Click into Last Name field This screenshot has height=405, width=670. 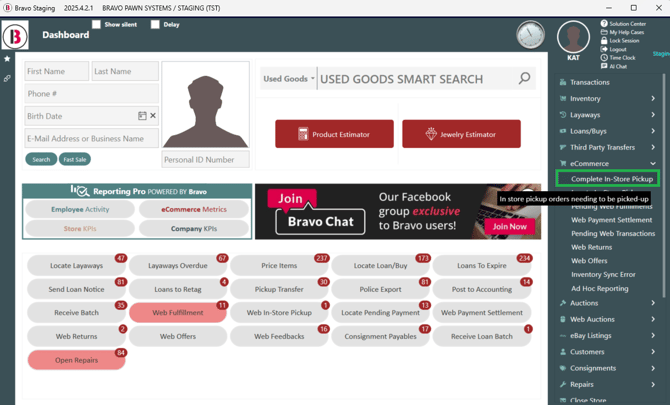pyautogui.click(x=125, y=71)
